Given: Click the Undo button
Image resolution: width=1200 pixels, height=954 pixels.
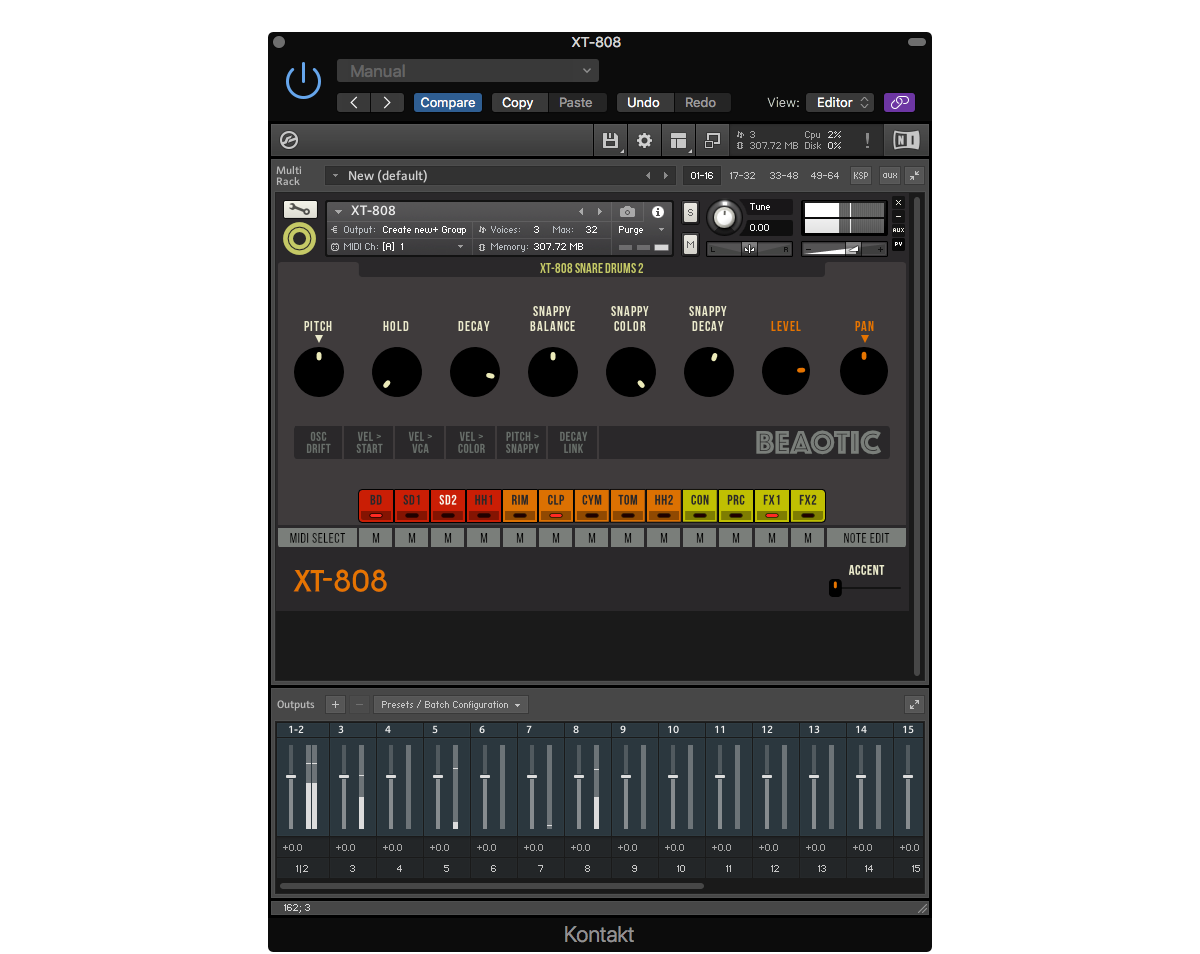Looking at the screenshot, I should (x=643, y=103).
